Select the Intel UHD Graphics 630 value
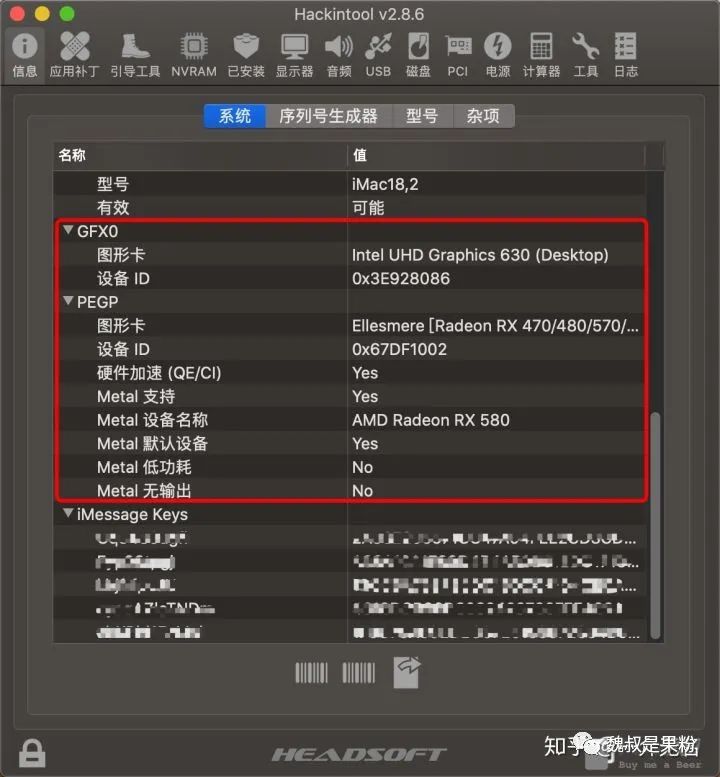Screen dimensions: 720x777 pos(480,255)
